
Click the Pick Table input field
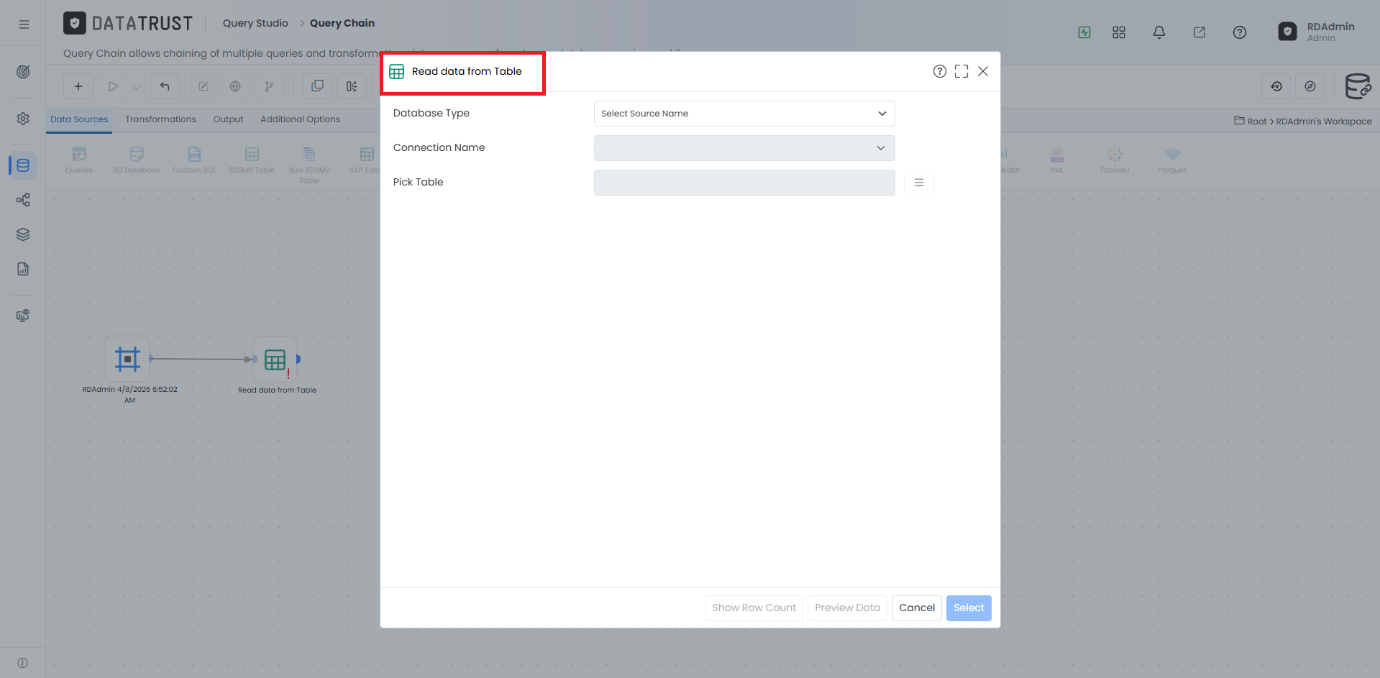[x=744, y=182]
